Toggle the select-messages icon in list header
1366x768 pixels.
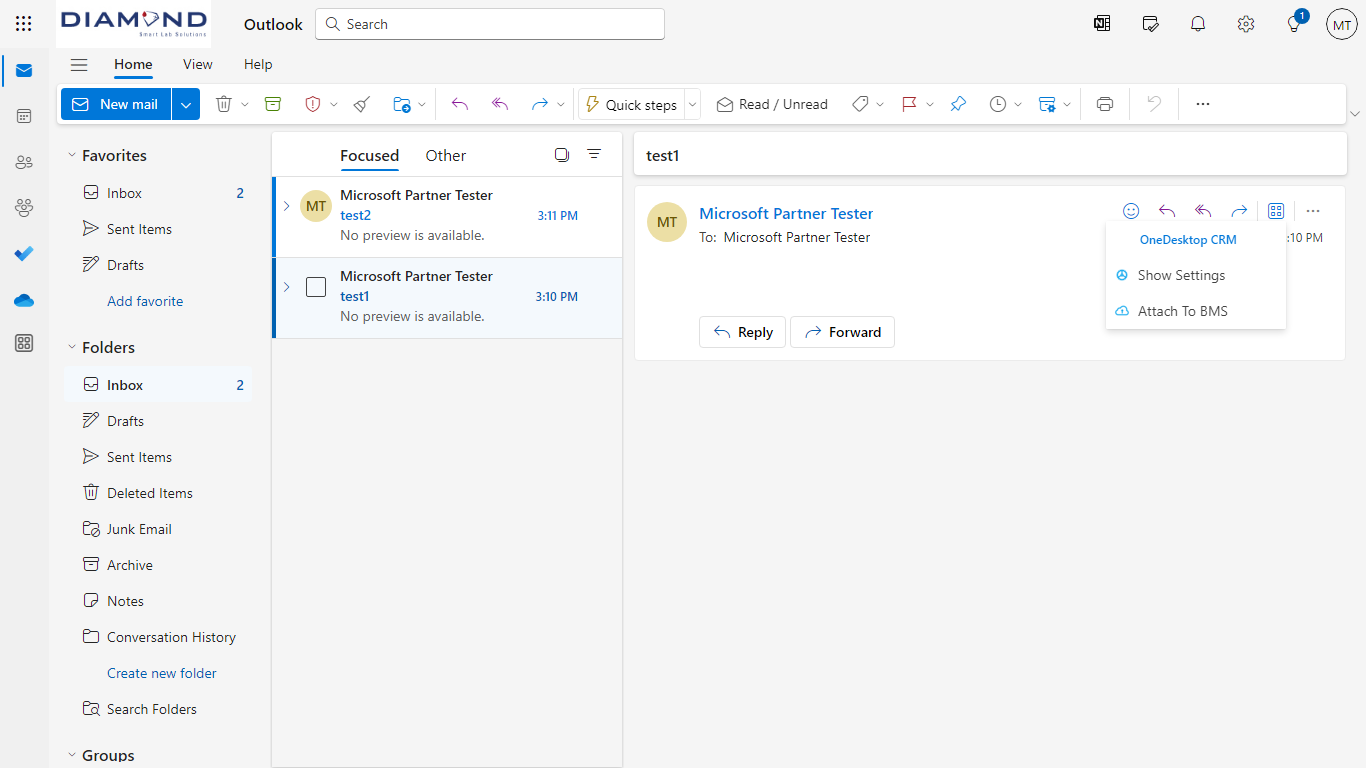[562, 155]
